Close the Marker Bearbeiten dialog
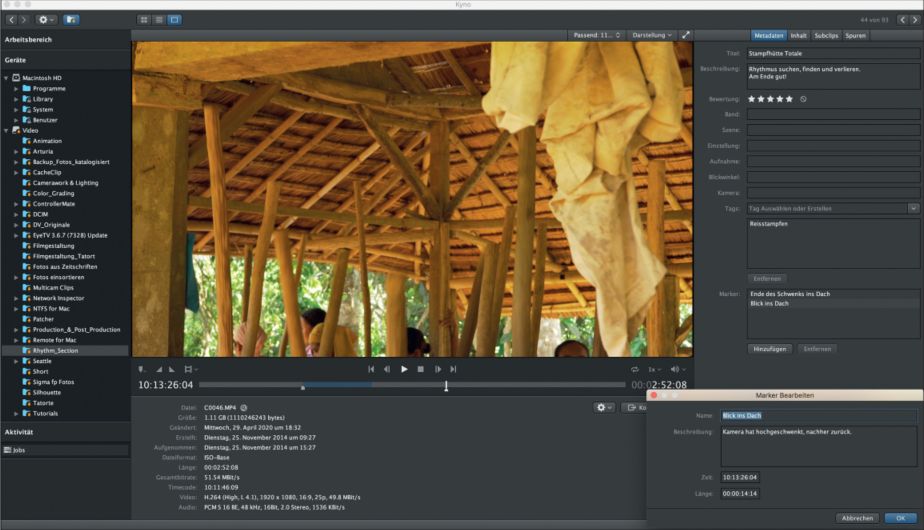The height and width of the screenshot is (530, 924). click(654, 396)
